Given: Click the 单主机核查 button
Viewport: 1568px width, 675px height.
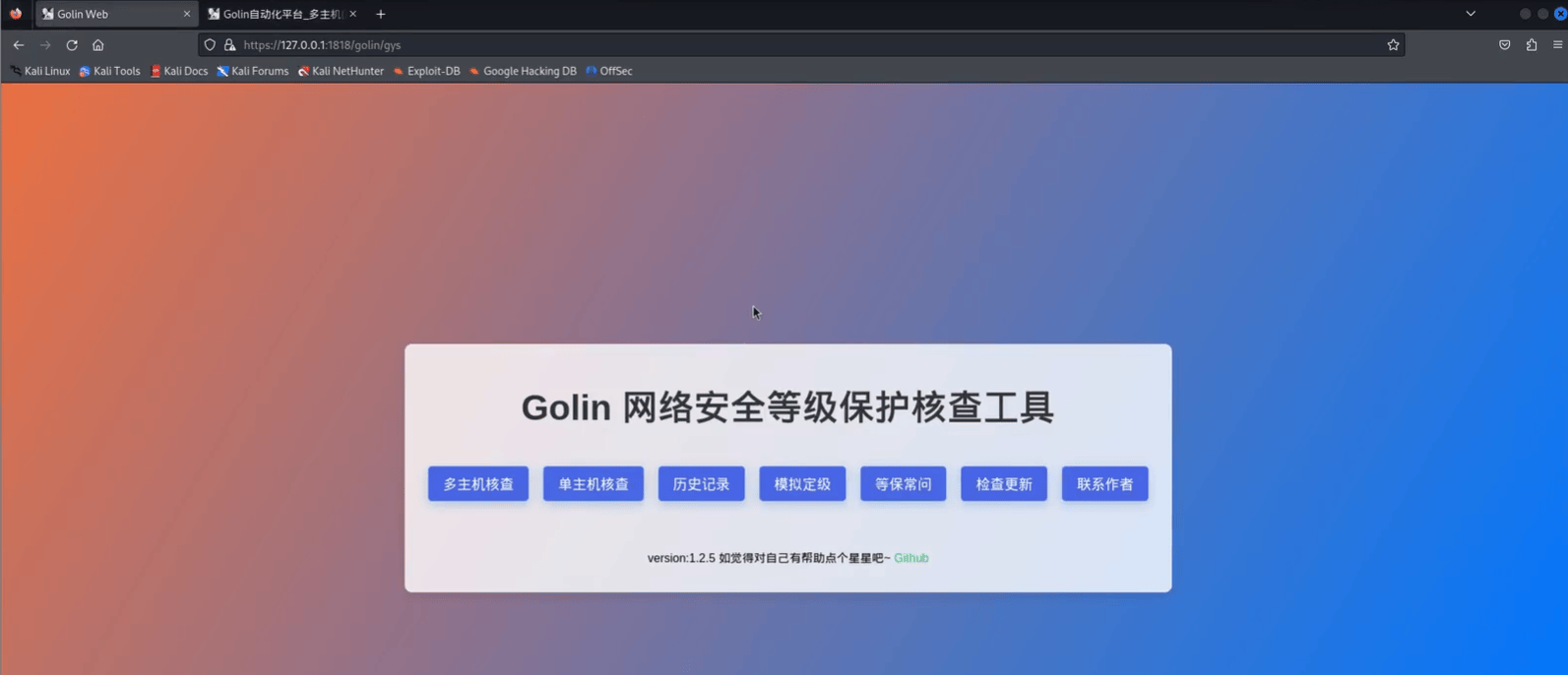Looking at the screenshot, I should (x=594, y=484).
